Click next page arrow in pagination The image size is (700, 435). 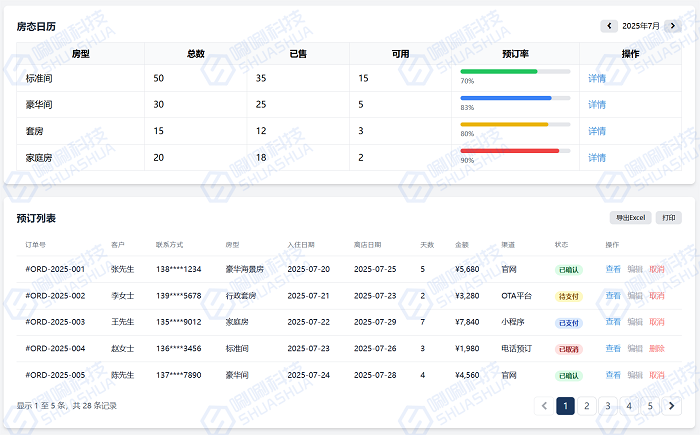672,406
